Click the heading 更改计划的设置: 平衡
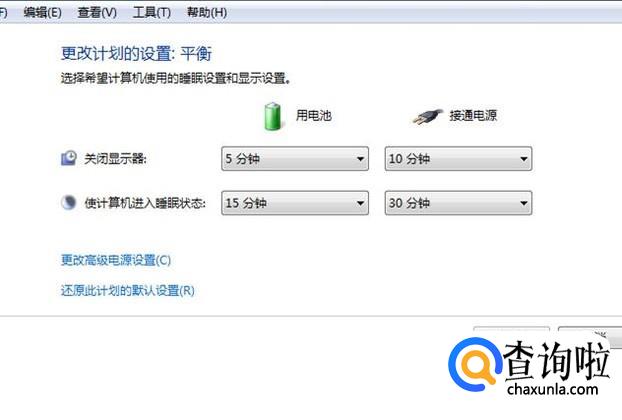This screenshot has height=420, width=622. coord(136,54)
